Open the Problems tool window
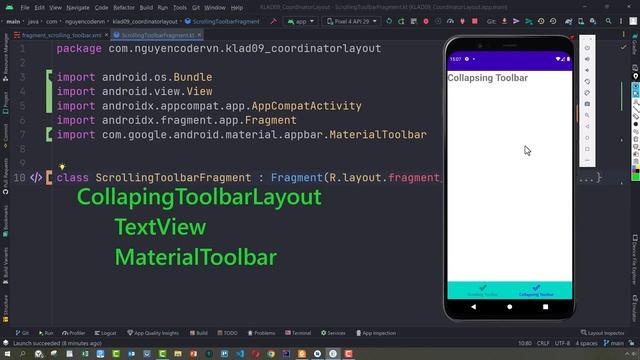 coord(261,333)
